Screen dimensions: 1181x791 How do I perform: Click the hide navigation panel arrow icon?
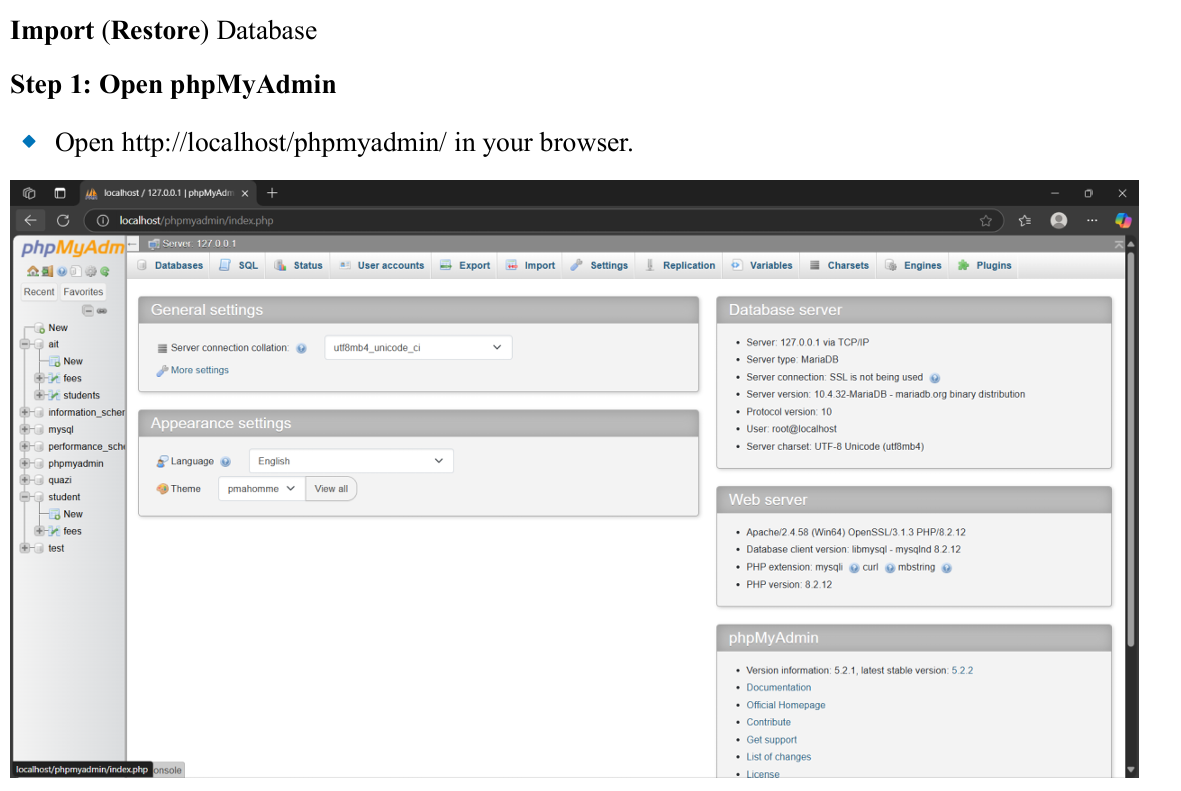[133, 243]
